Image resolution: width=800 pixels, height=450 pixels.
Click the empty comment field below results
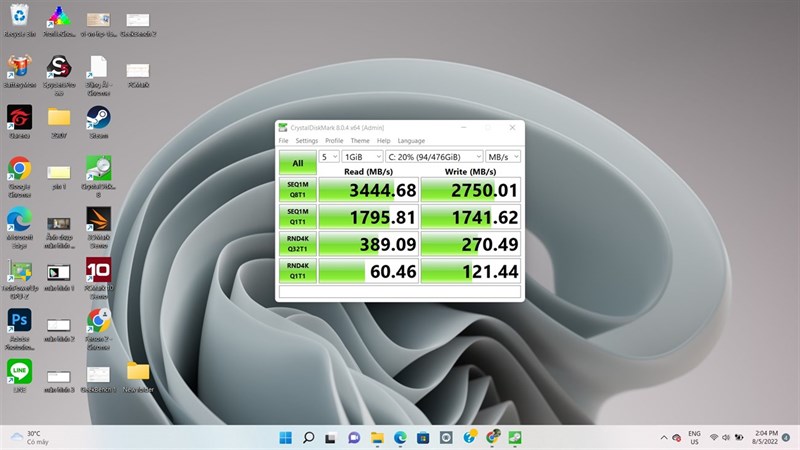(x=399, y=291)
